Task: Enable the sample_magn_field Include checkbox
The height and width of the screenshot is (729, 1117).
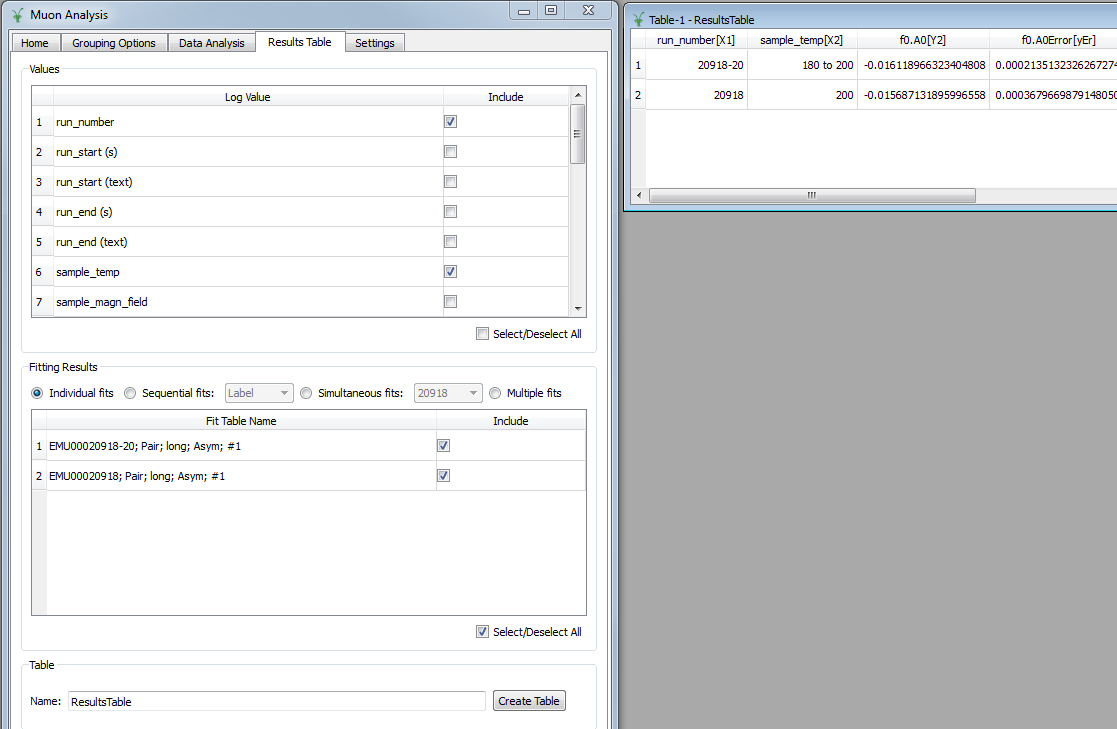Action: click(450, 302)
